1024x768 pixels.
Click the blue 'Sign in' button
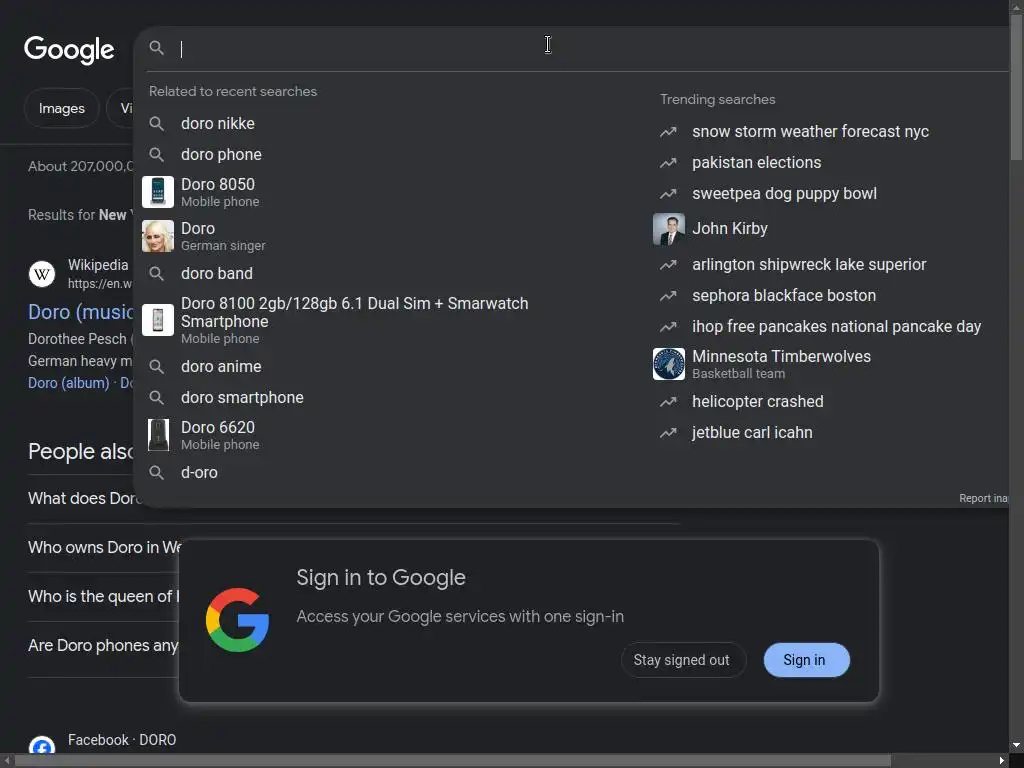pos(806,660)
